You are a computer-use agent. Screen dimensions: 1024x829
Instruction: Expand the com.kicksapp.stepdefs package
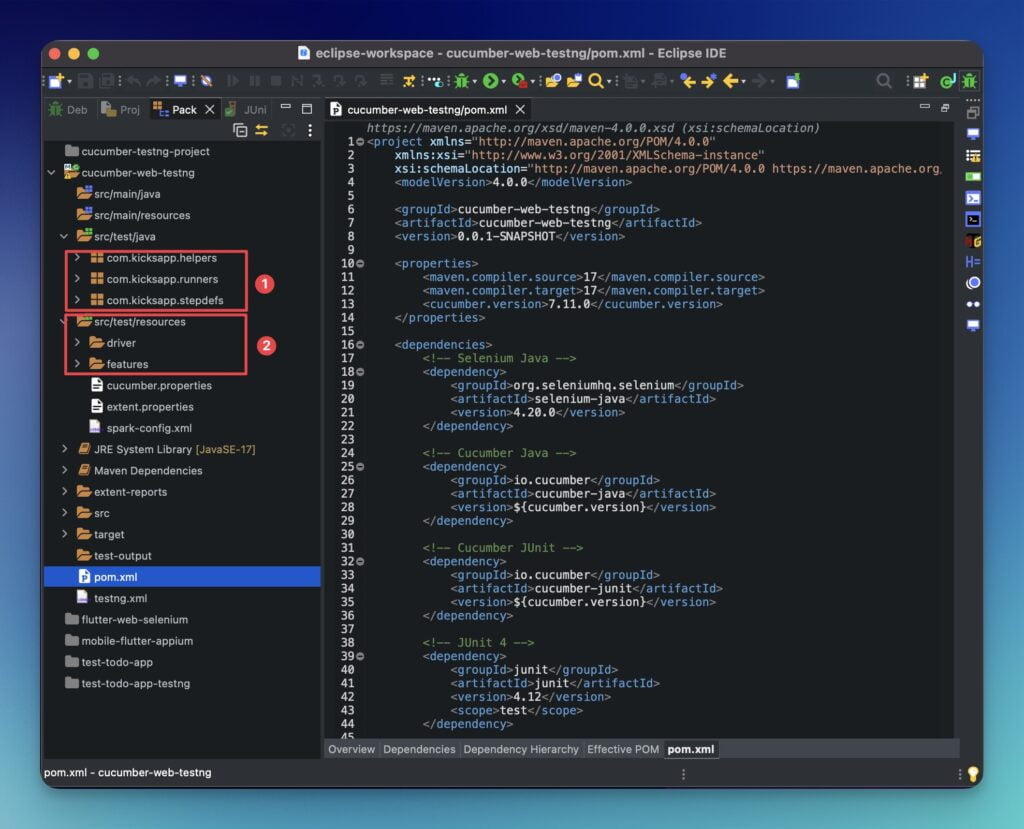coord(77,301)
